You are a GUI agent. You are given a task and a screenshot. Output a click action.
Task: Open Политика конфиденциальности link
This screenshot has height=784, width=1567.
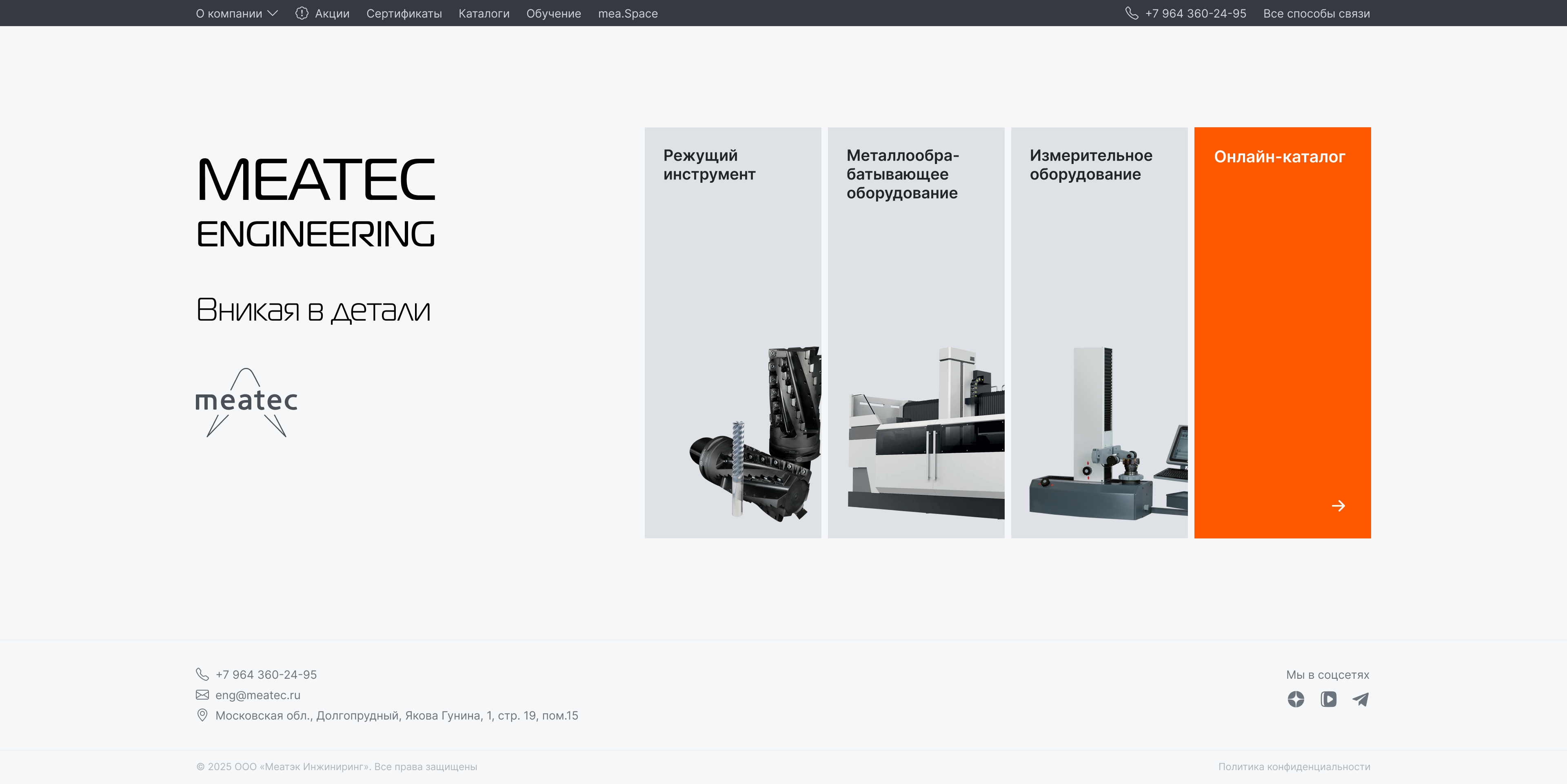point(1294,766)
